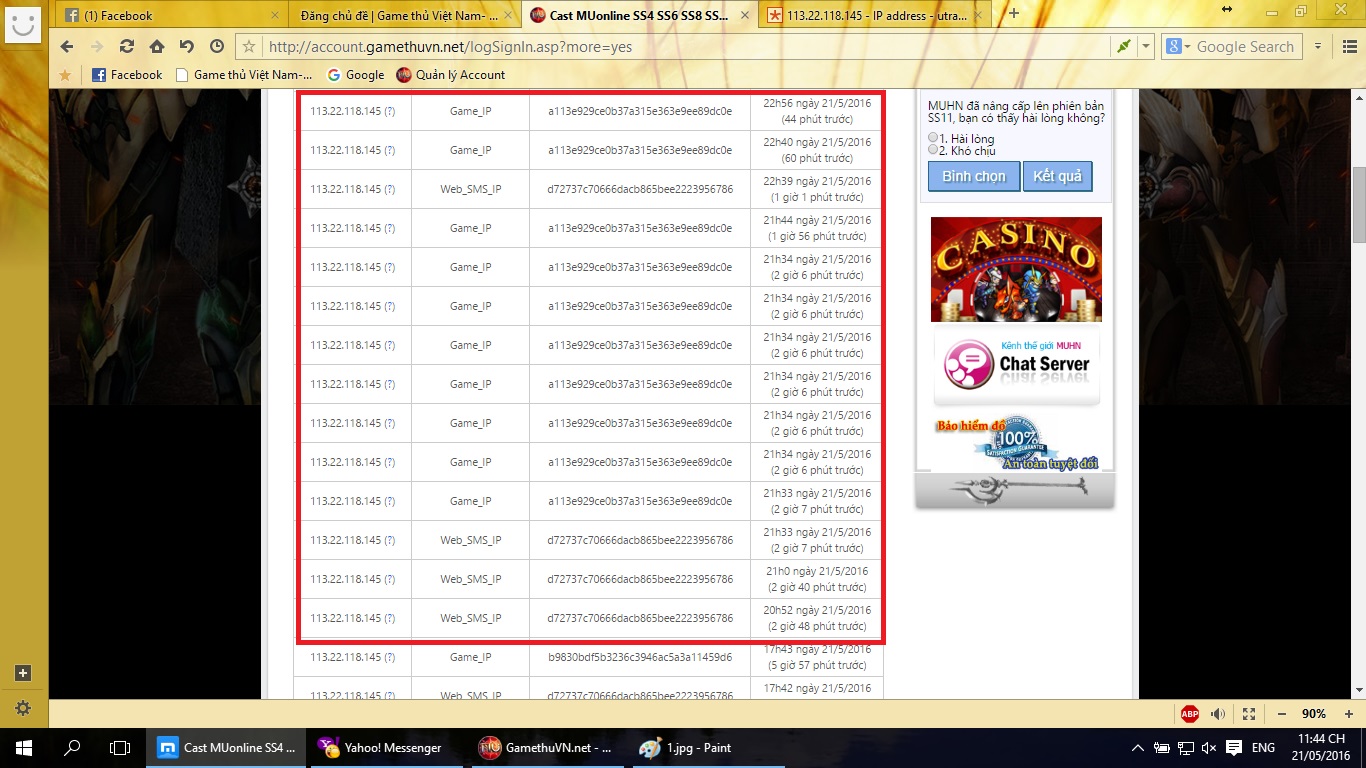Open the browser main menu list icon
This screenshot has height=768, width=1366.
[x=1319, y=47]
